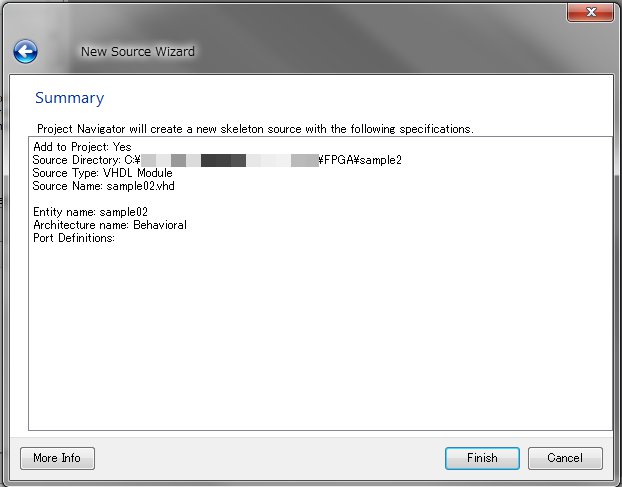Click the blue back arrow icon
Screen dimensions: 622x487
pyautogui.click(x=26, y=51)
